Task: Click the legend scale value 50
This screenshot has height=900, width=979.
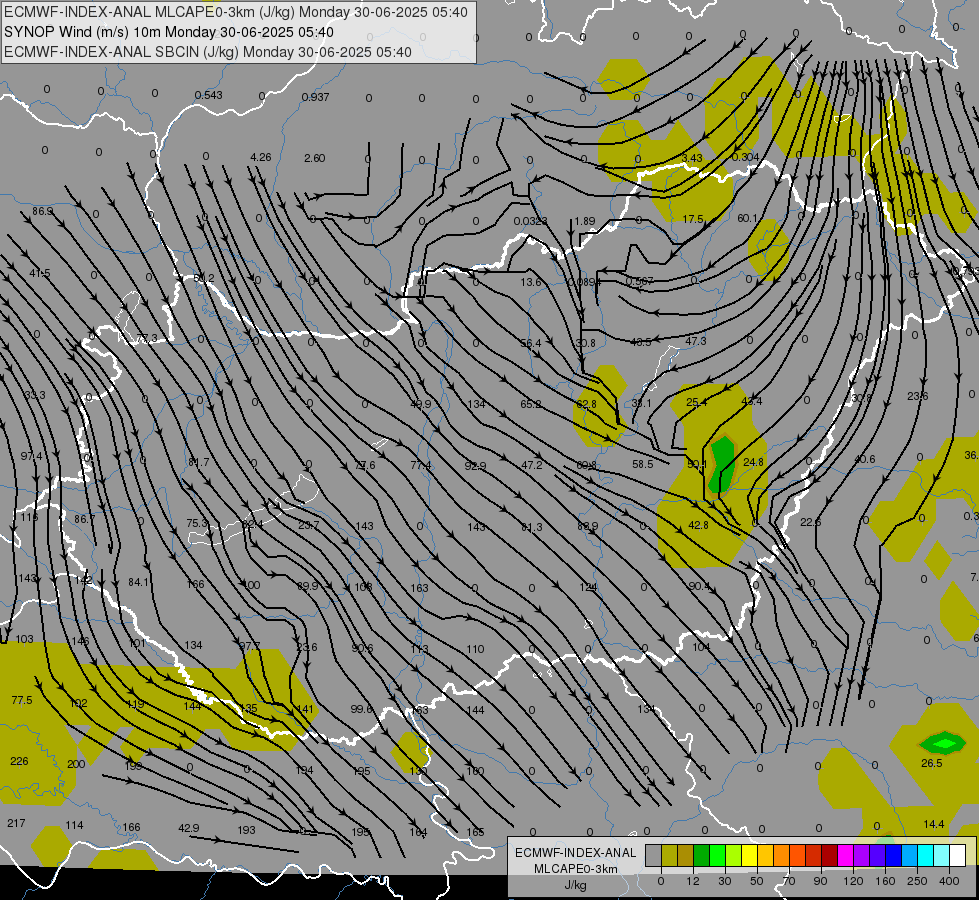Action: pos(757,881)
